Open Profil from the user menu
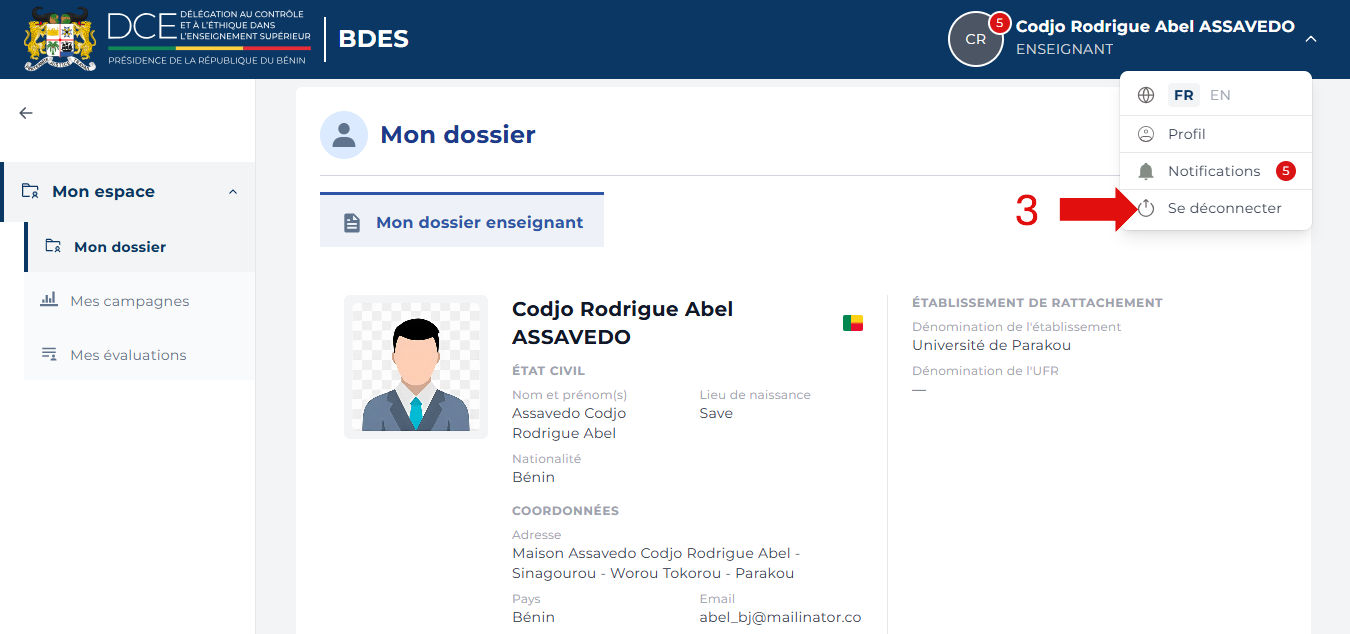Viewport: 1350px width, 634px height. pyautogui.click(x=1215, y=134)
